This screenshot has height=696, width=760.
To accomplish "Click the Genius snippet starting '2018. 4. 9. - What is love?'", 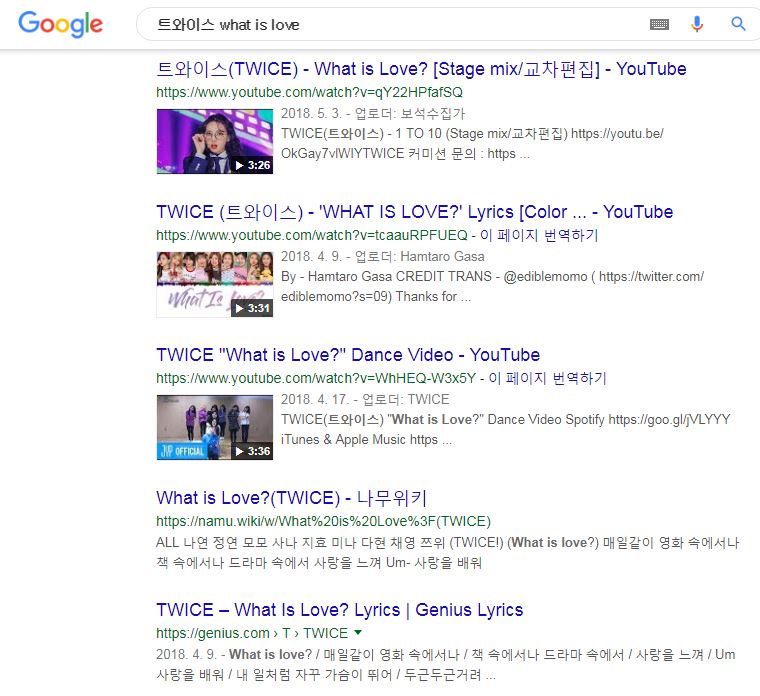I will [445, 664].
